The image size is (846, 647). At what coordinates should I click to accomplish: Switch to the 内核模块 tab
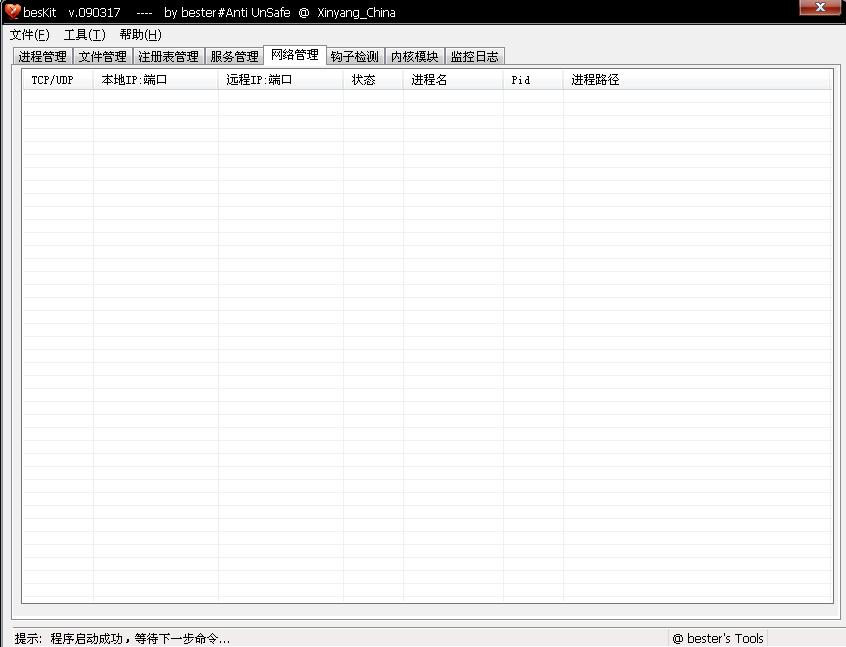point(415,57)
